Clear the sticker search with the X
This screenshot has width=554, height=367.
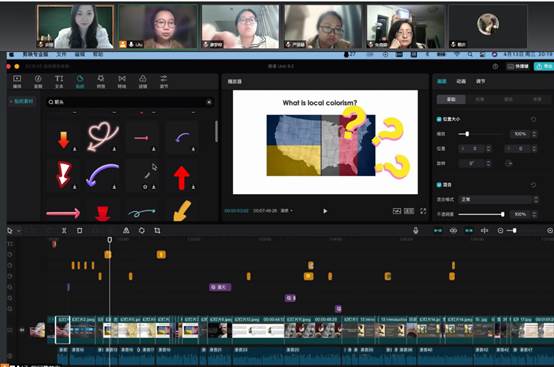(209, 102)
